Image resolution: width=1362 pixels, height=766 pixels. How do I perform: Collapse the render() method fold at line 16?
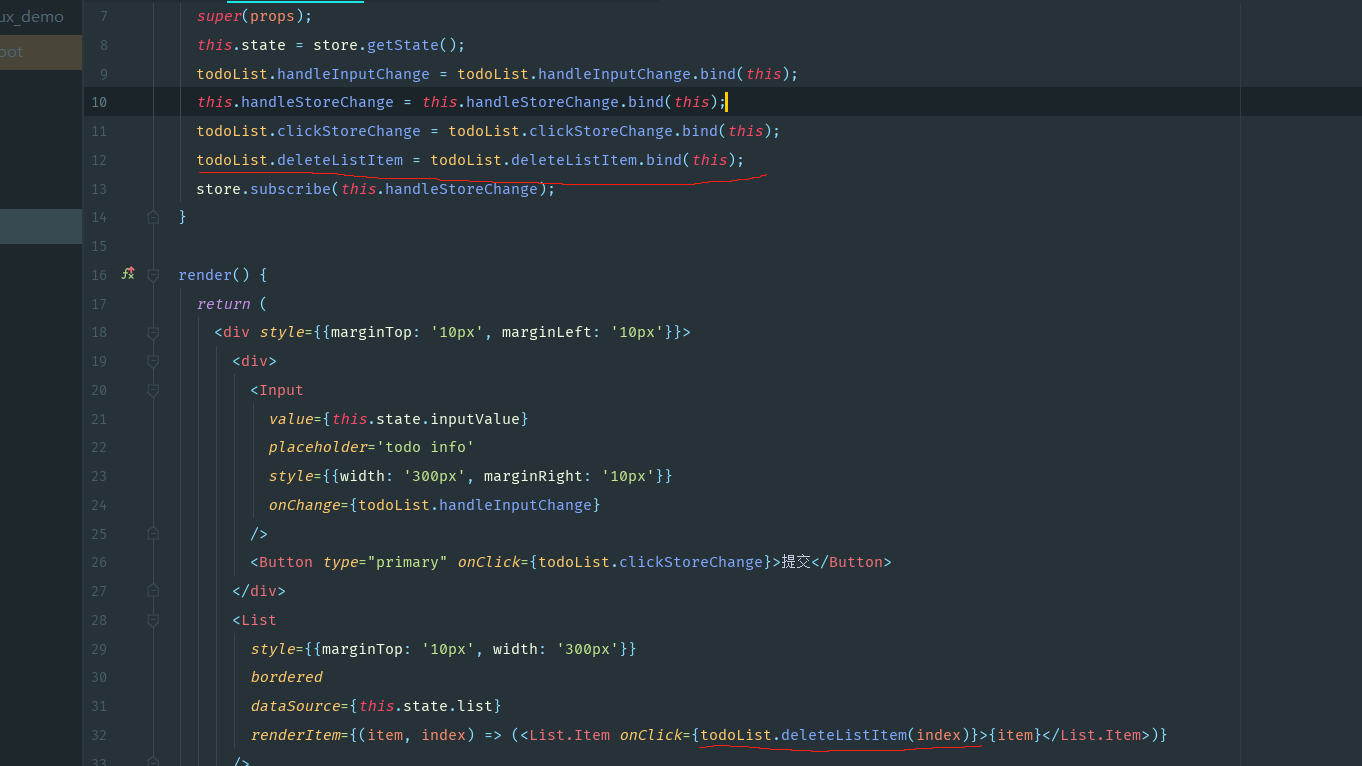click(x=153, y=275)
